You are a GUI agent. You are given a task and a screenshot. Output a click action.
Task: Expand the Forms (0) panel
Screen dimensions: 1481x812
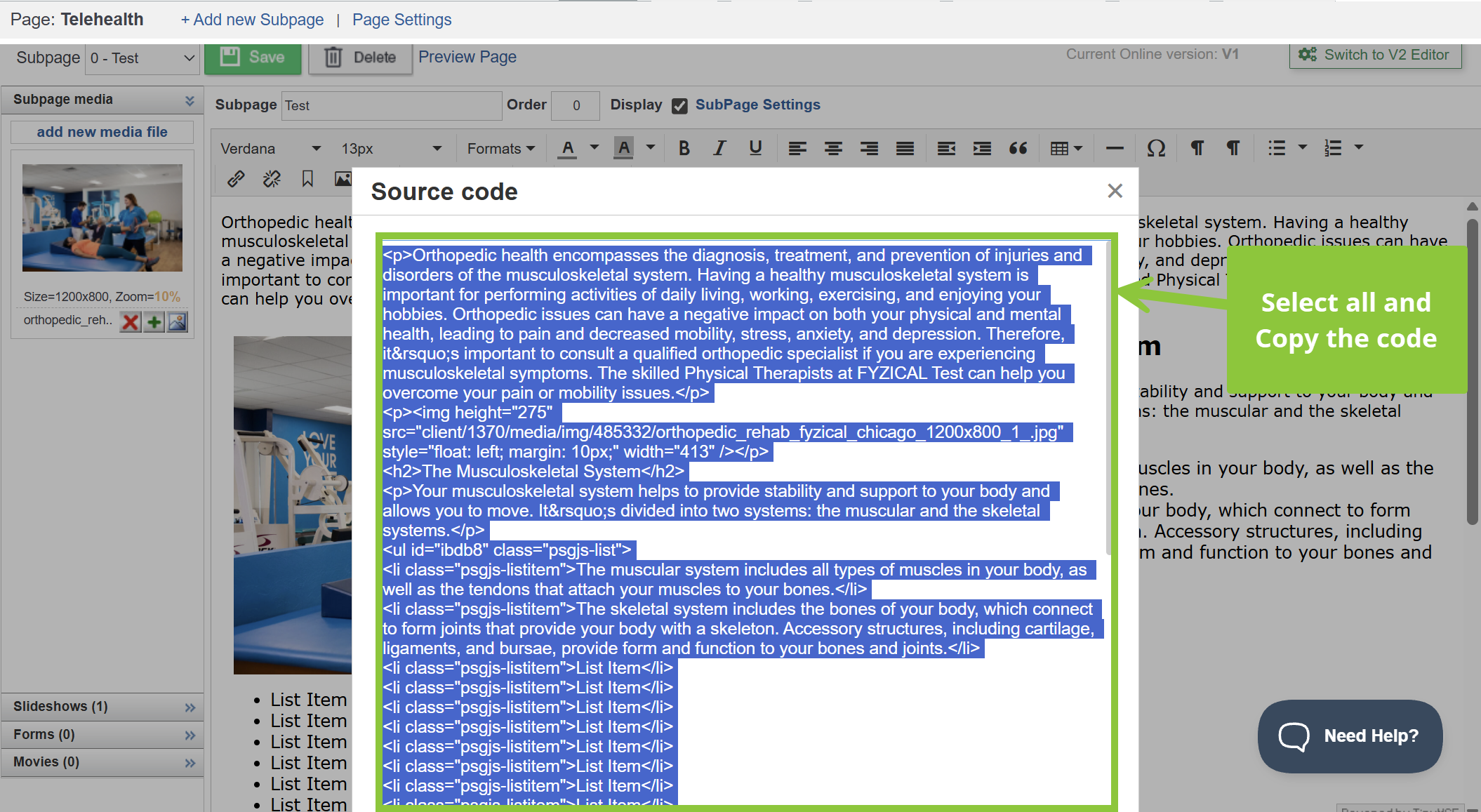pos(190,736)
